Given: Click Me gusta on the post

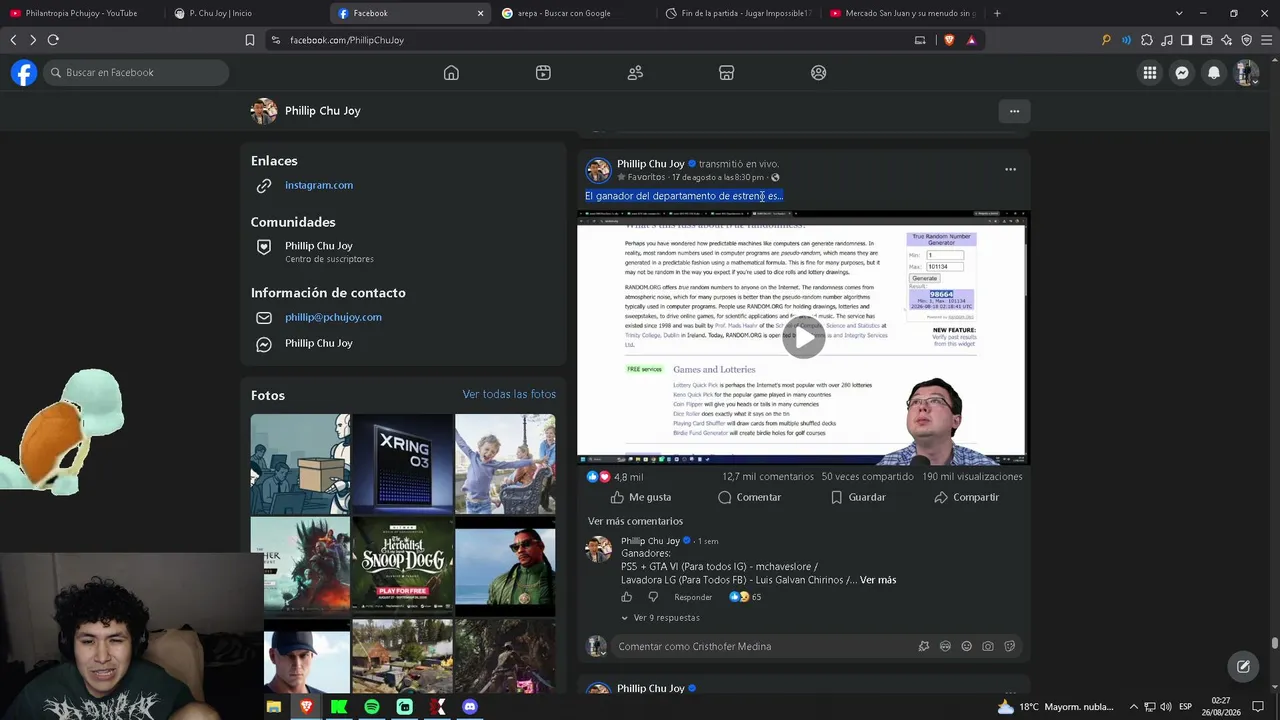Looking at the screenshot, I should 641,497.
